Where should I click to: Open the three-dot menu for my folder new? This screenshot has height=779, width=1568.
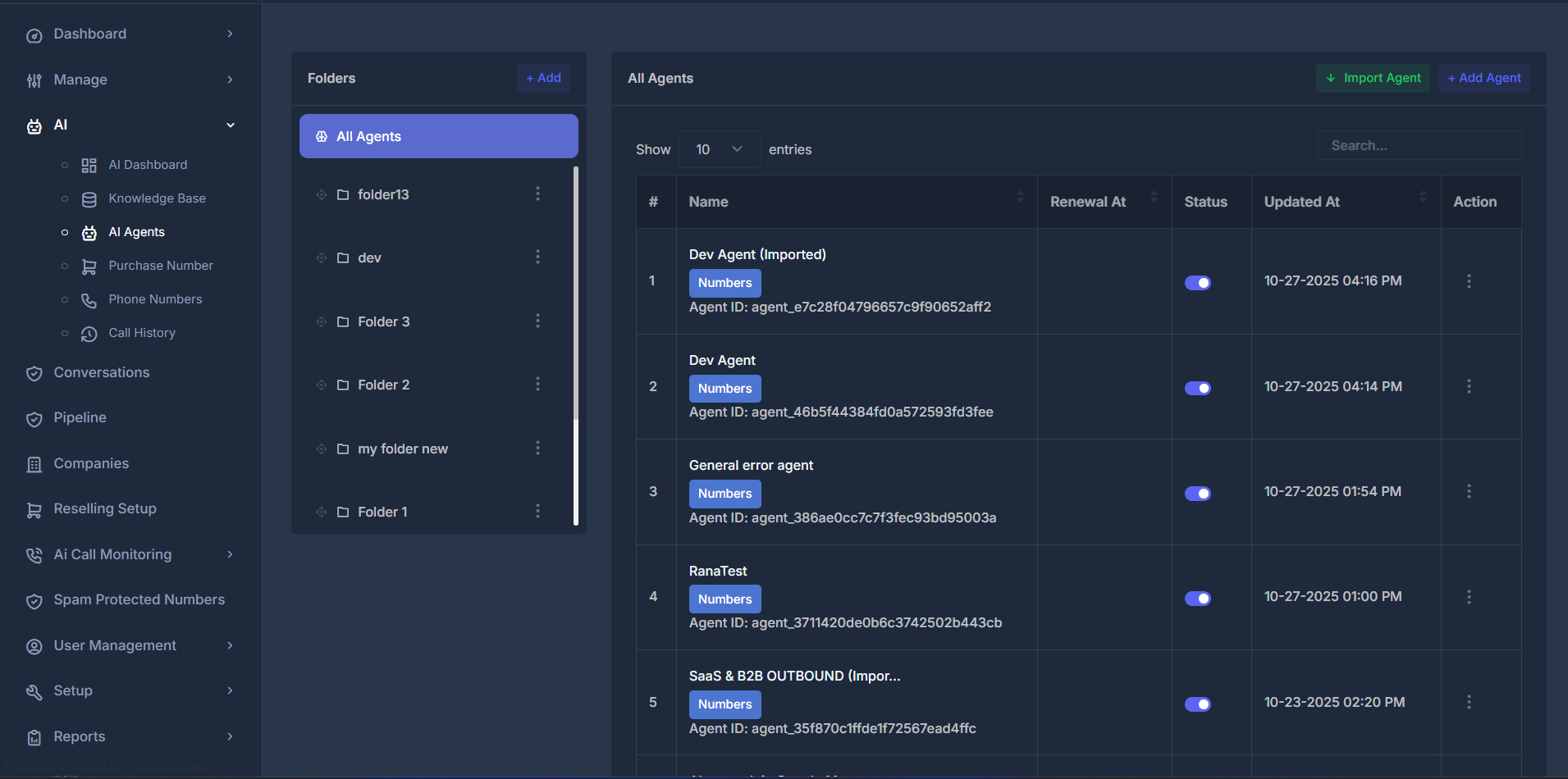pos(537,448)
